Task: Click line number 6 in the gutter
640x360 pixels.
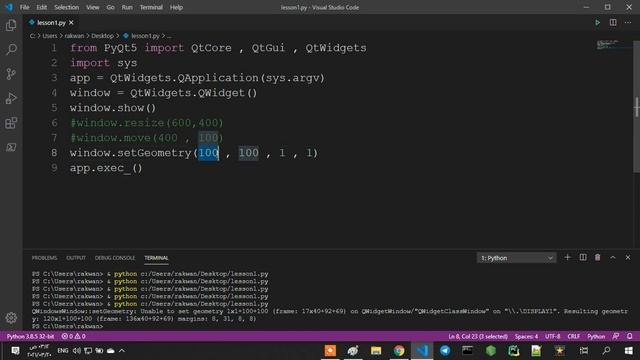Action: 55,123
